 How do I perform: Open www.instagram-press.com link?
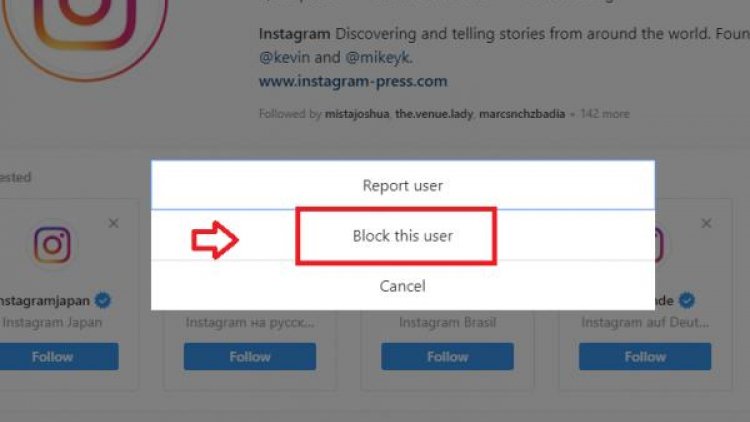point(353,81)
